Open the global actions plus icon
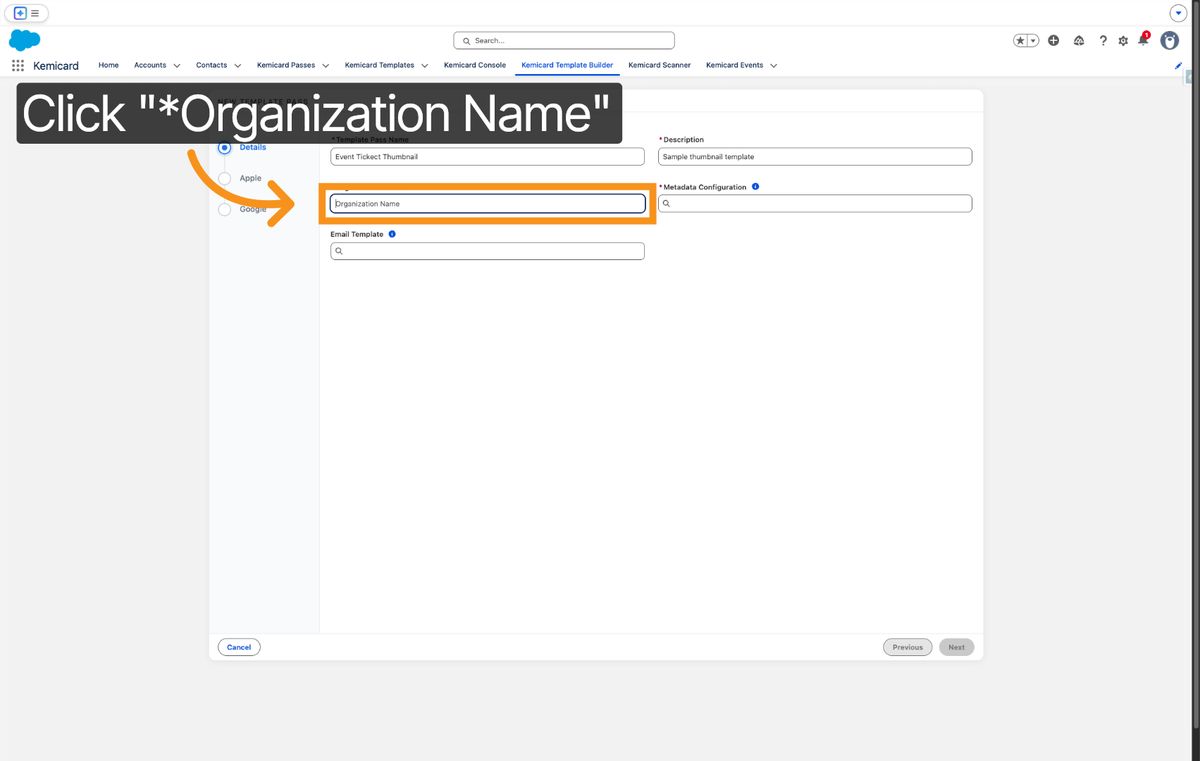The width and height of the screenshot is (1200, 761). (x=1054, y=40)
